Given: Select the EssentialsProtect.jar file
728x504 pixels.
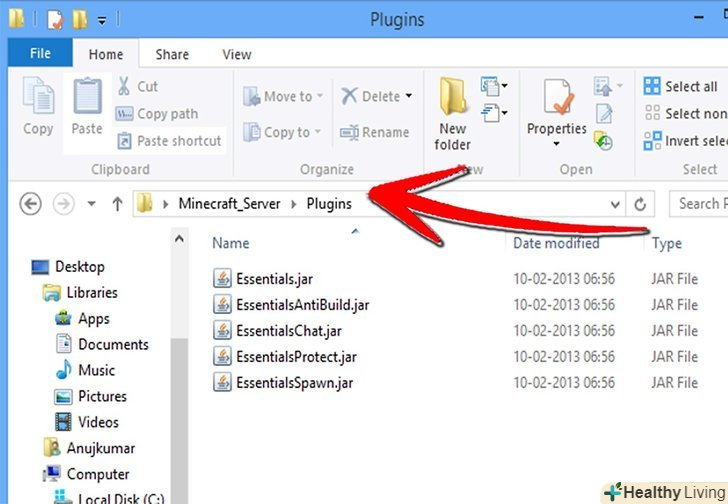Looking at the screenshot, I should [285, 357].
